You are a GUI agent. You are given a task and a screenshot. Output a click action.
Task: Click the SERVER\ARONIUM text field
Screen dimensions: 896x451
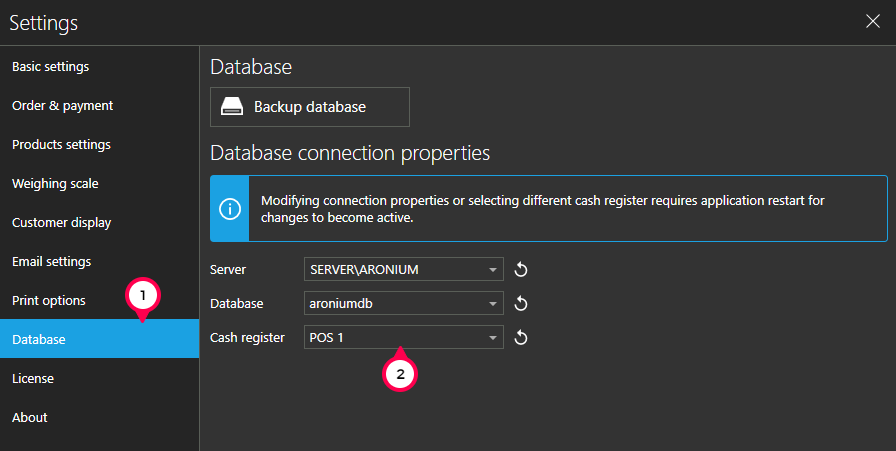point(394,270)
